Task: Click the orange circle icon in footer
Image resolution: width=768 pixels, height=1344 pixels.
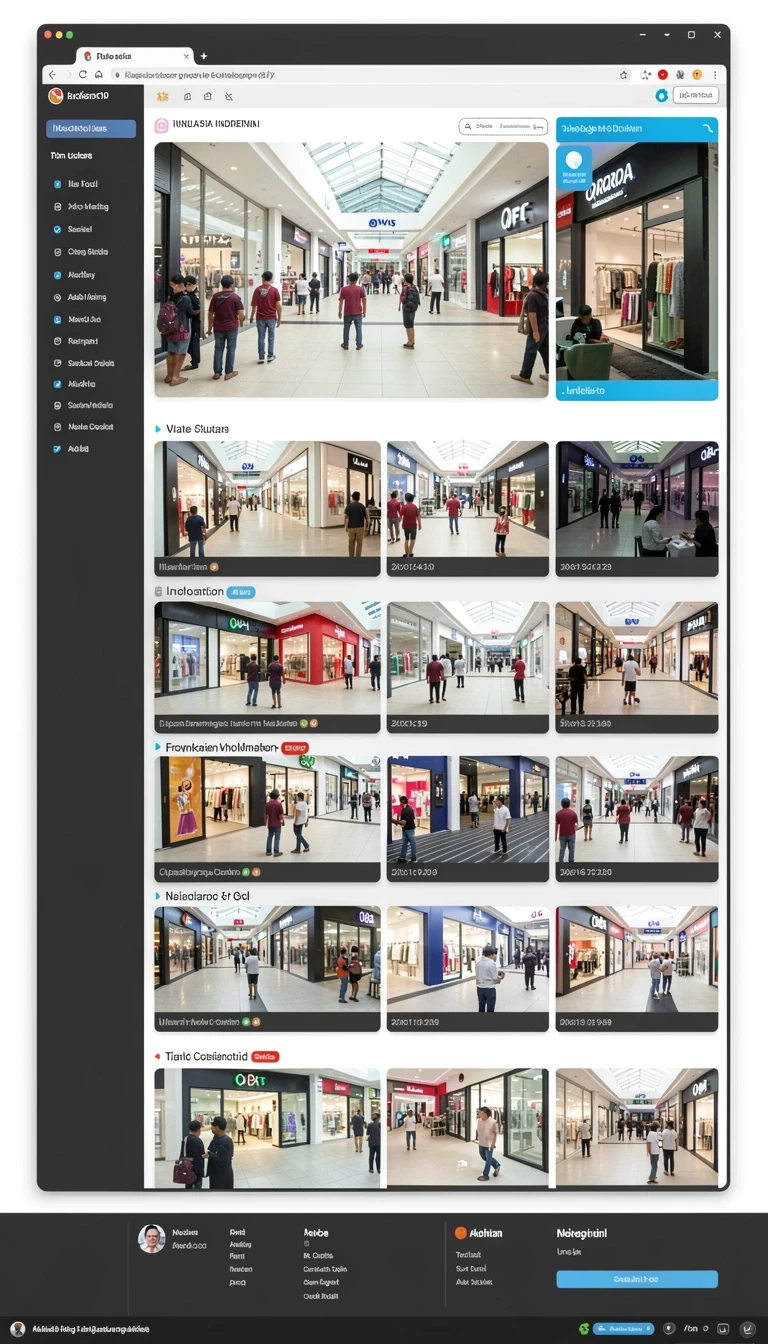Action: click(x=461, y=1233)
